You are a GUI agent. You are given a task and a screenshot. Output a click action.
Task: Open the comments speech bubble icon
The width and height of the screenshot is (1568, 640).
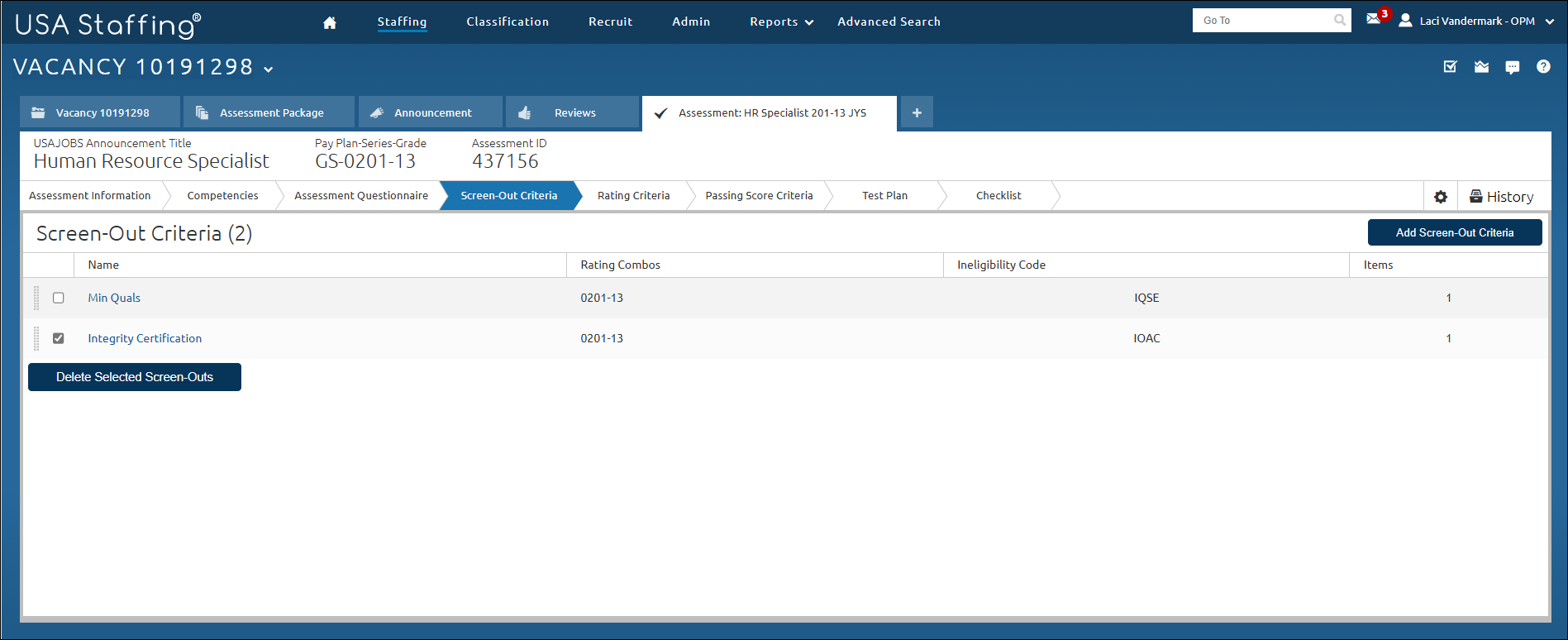point(1512,67)
